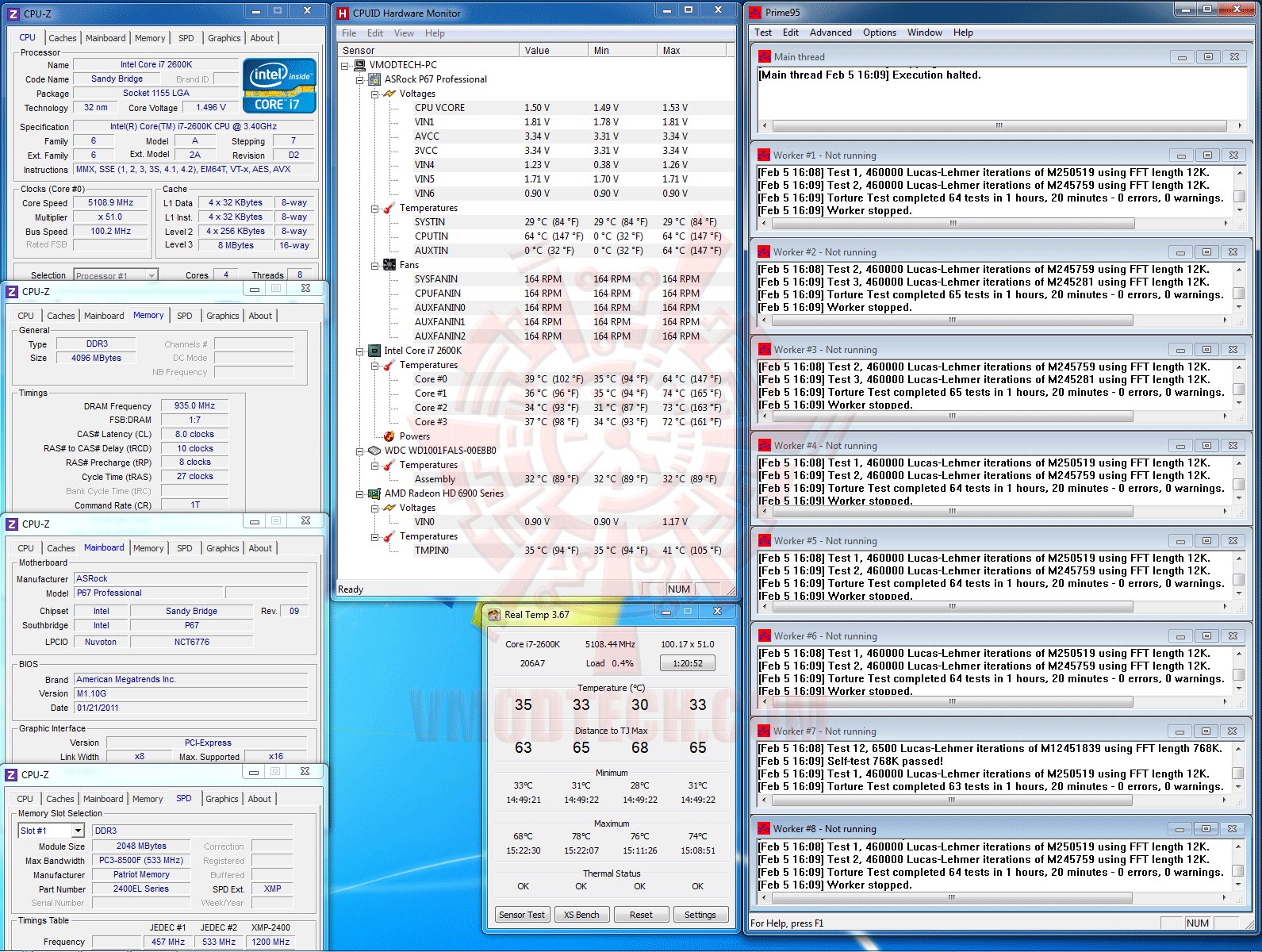Image resolution: width=1262 pixels, height=952 pixels.
Task: Click the XS Bench button in Real Temp
Action: pyautogui.click(x=581, y=915)
